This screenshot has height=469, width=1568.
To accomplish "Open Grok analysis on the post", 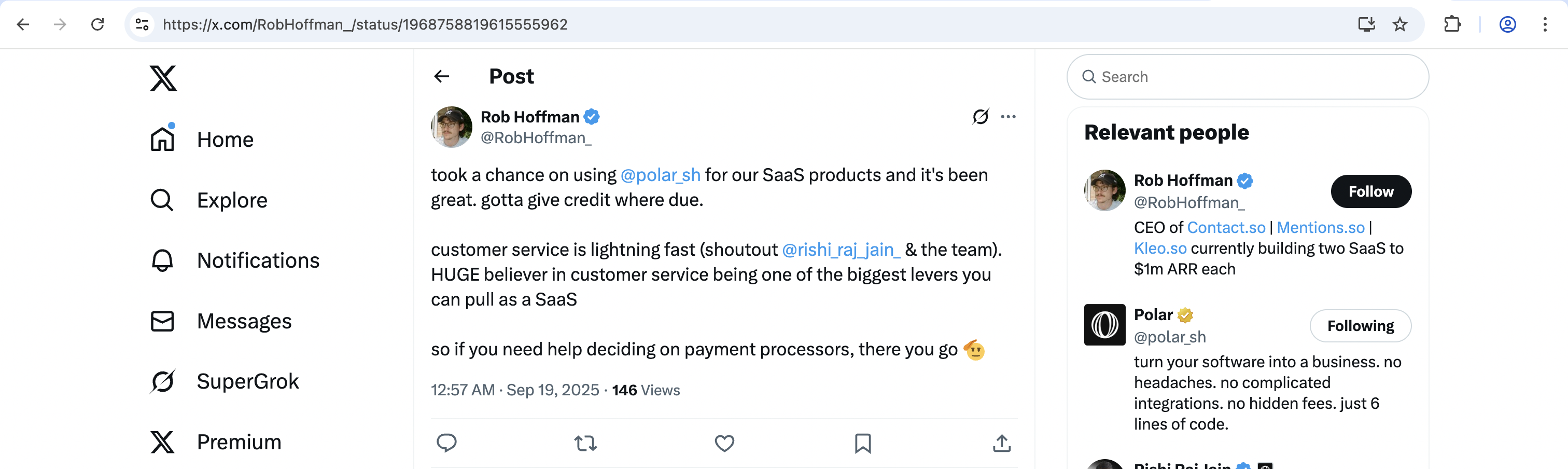I will point(981,116).
